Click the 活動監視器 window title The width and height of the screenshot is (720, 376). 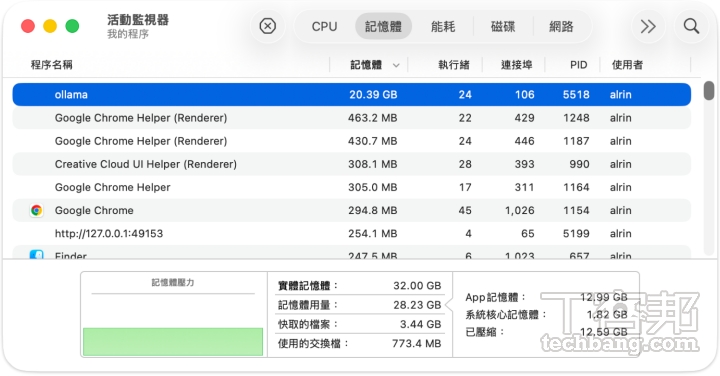[138, 20]
